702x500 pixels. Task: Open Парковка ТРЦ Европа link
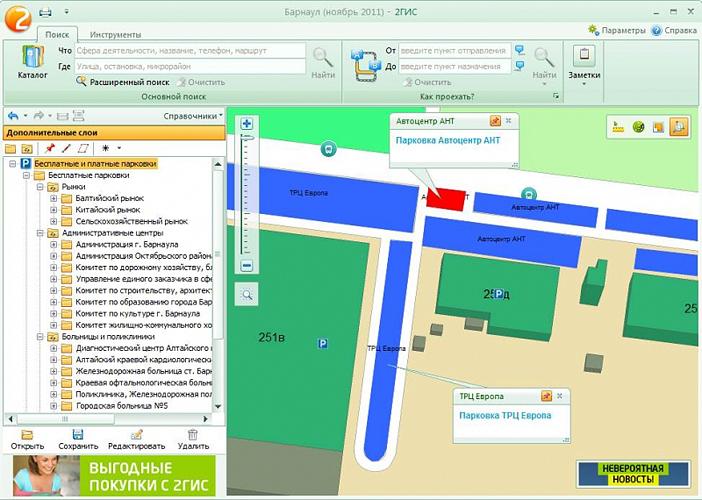(x=505, y=415)
